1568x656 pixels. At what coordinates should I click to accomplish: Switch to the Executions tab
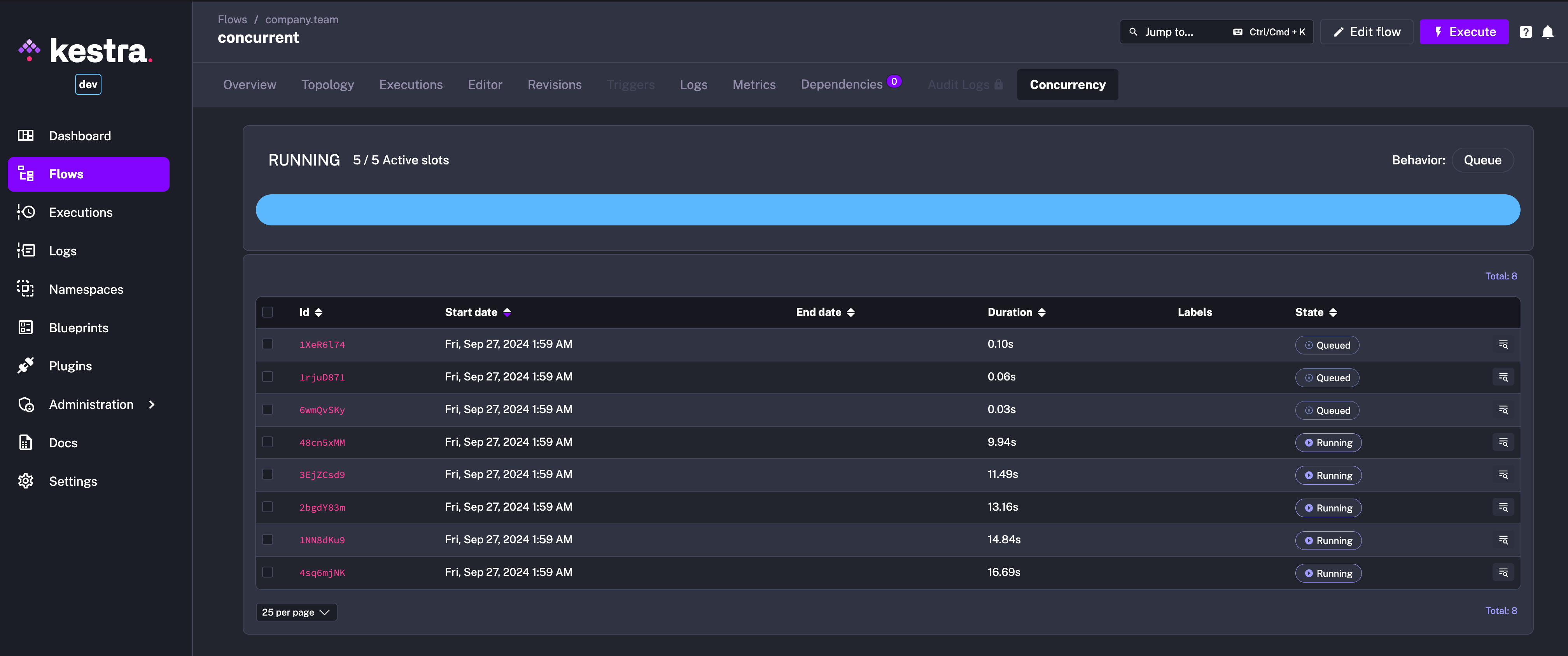(x=410, y=84)
